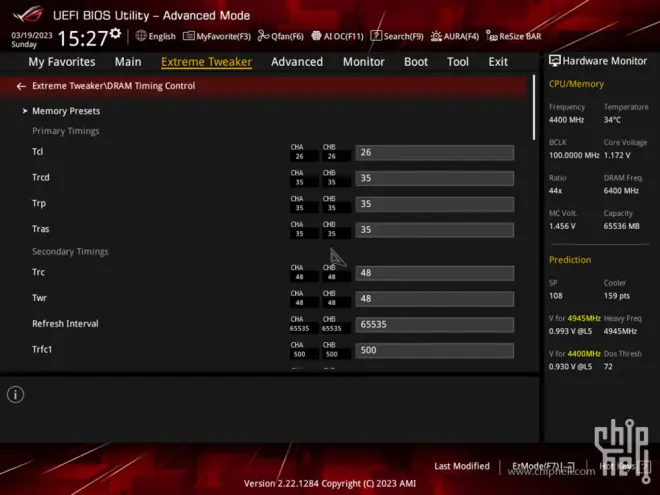This screenshot has width=660, height=495.
Task: Click the MC Volt. 1.456 V value
Action: 562,226
